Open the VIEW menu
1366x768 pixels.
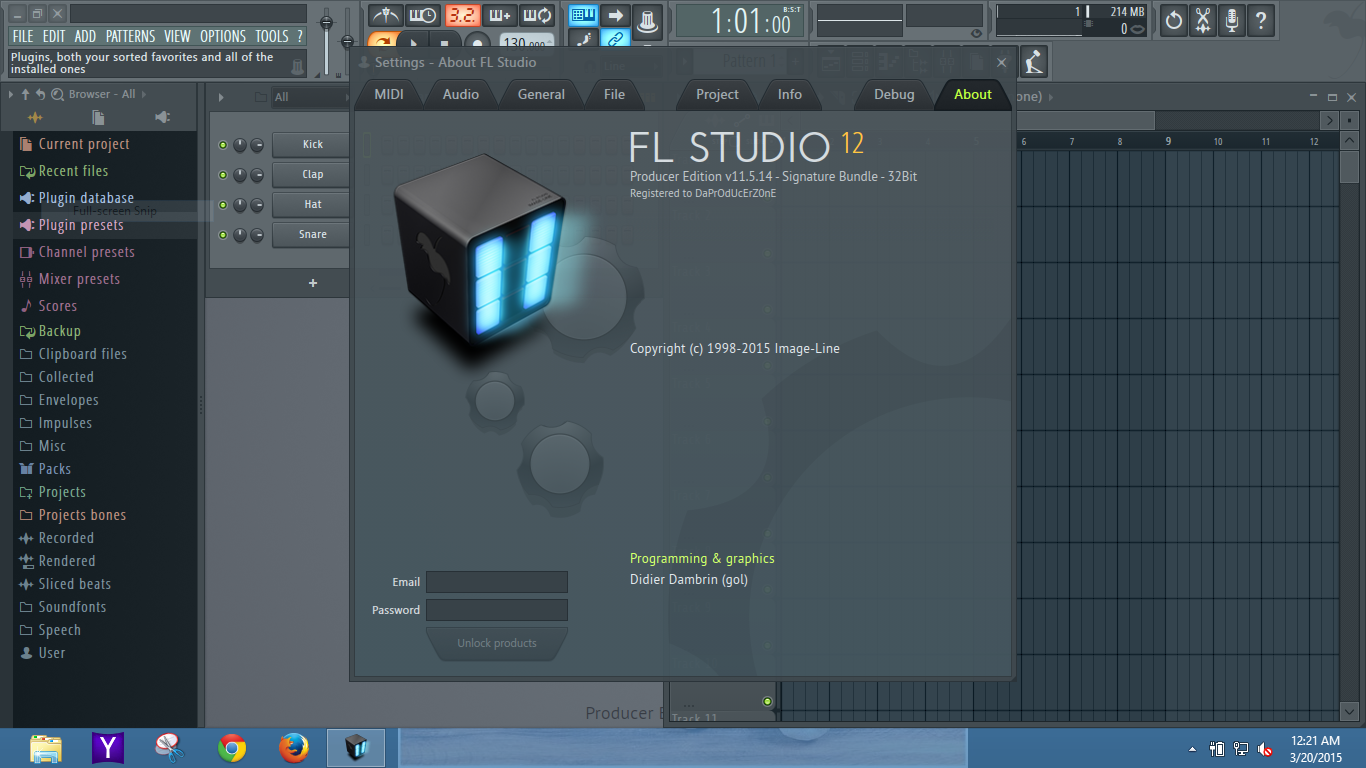177,36
